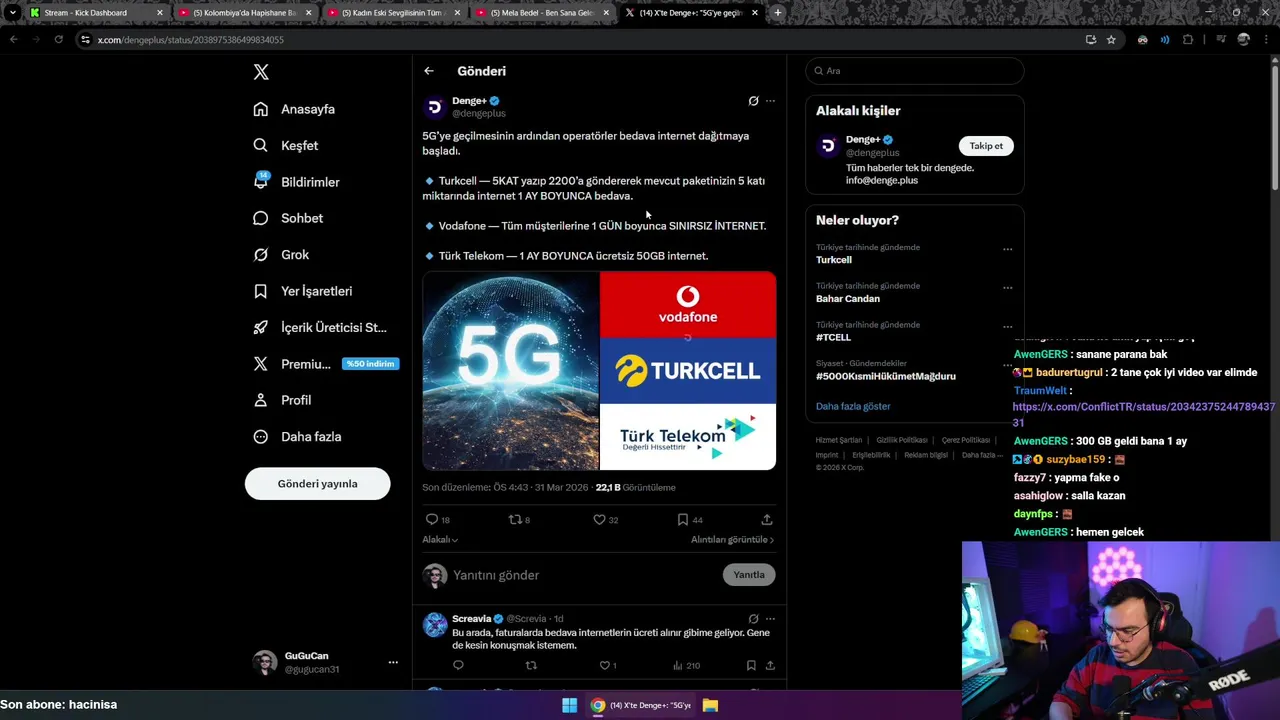
Task: Expand Alakalı sort dropdown
Action: [x=440, y=540]
